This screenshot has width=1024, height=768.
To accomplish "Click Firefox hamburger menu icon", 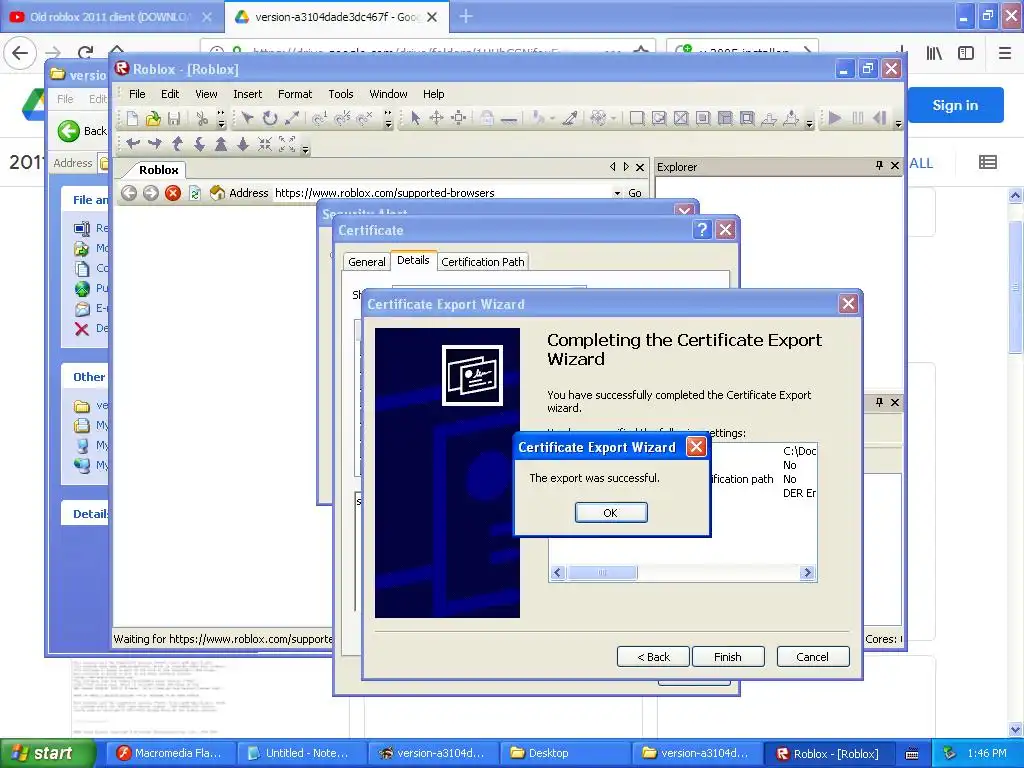I will 1005,54.
